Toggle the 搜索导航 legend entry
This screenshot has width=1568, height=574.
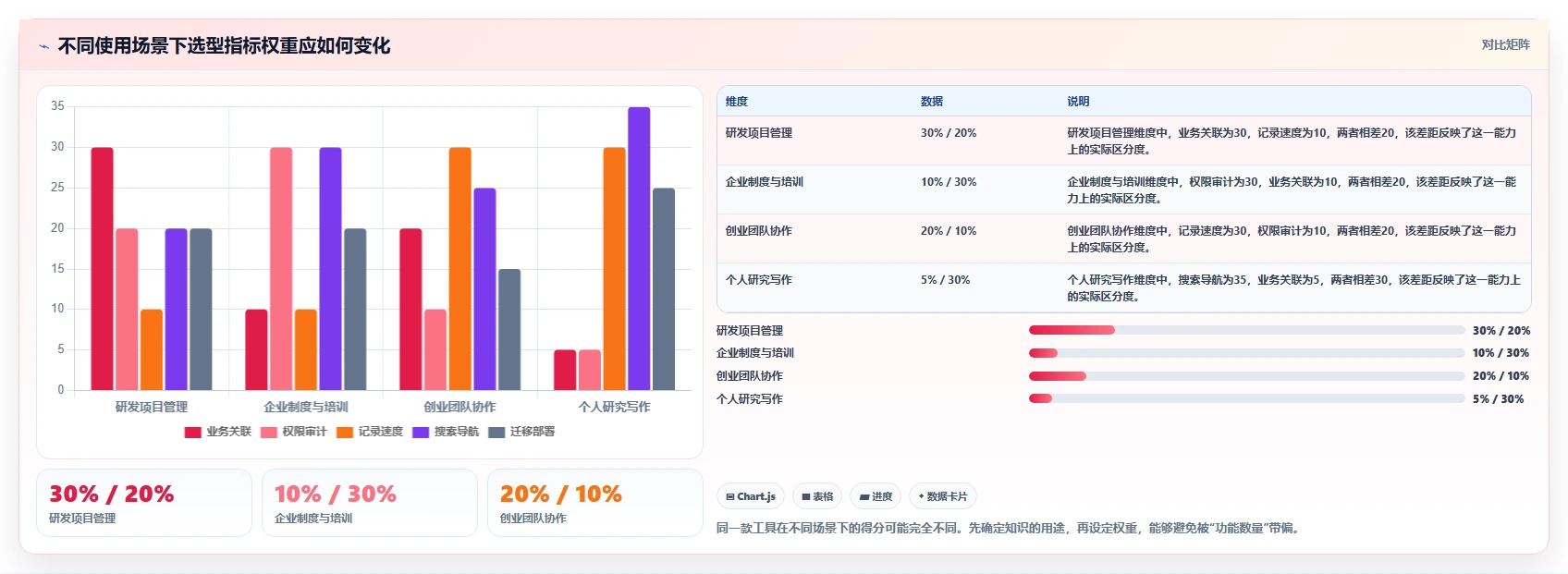[x=446, y=432]
